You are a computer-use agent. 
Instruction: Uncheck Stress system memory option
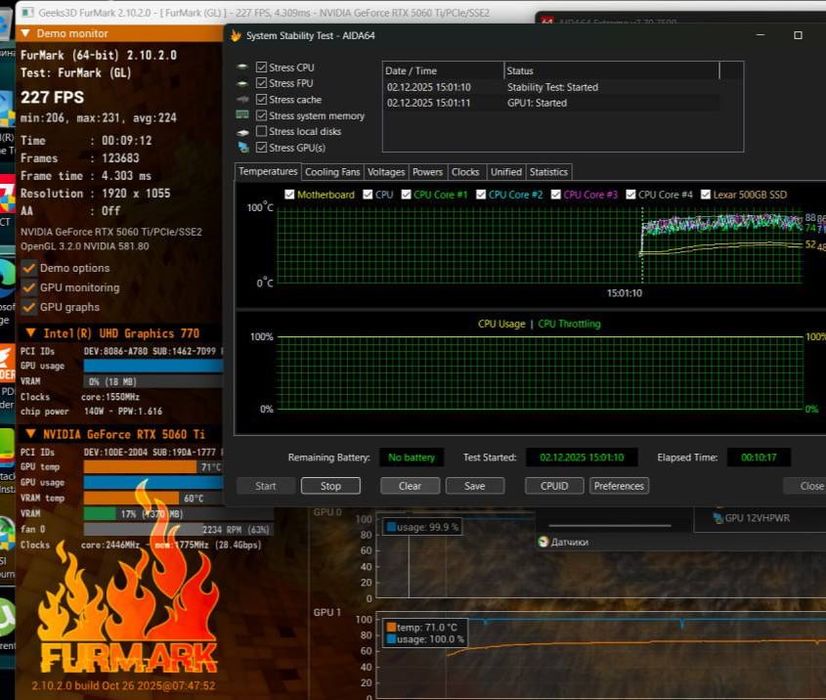[261, 115]
